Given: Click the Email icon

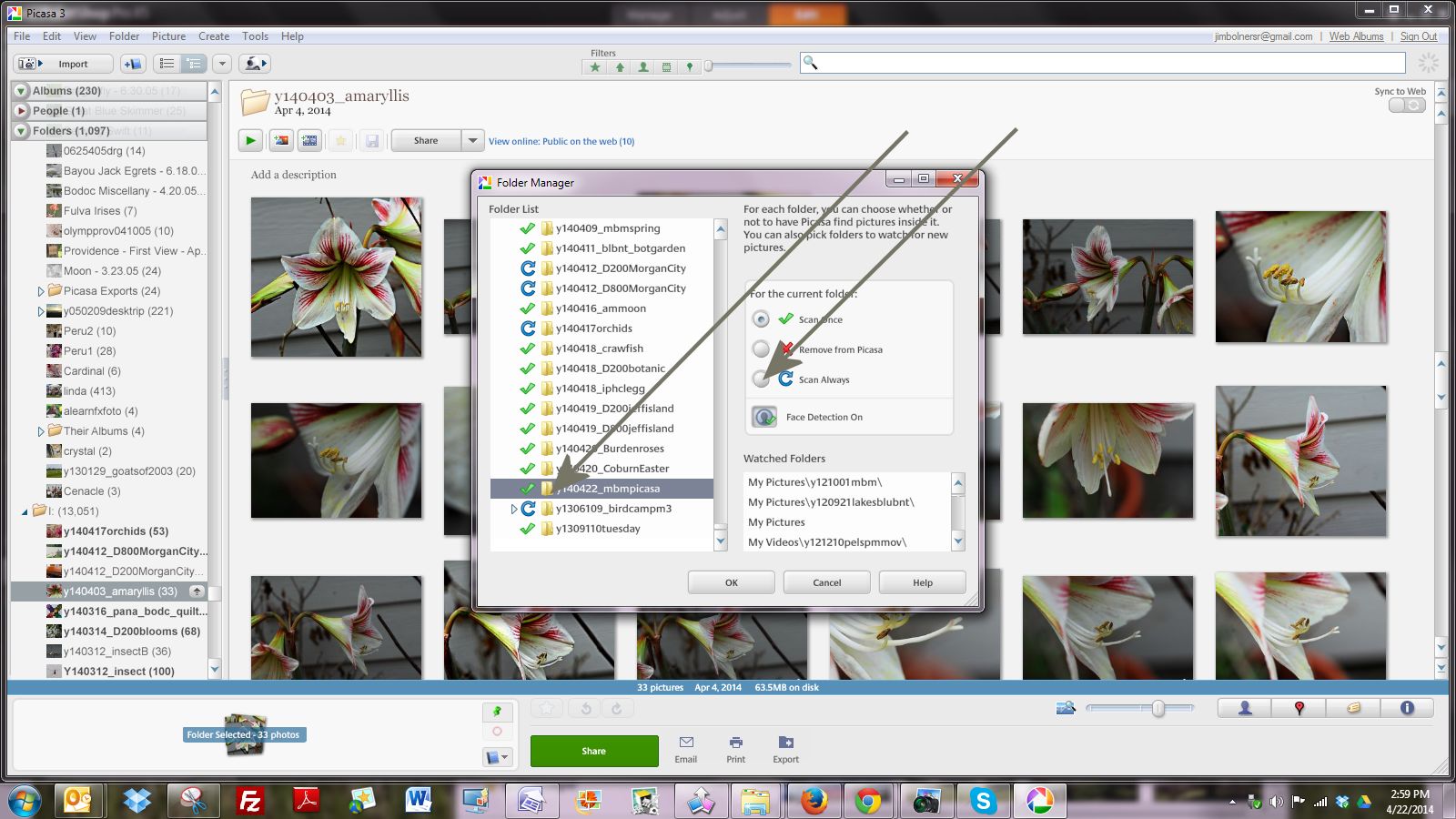Looking at the screenshot, I should point(686,750).
